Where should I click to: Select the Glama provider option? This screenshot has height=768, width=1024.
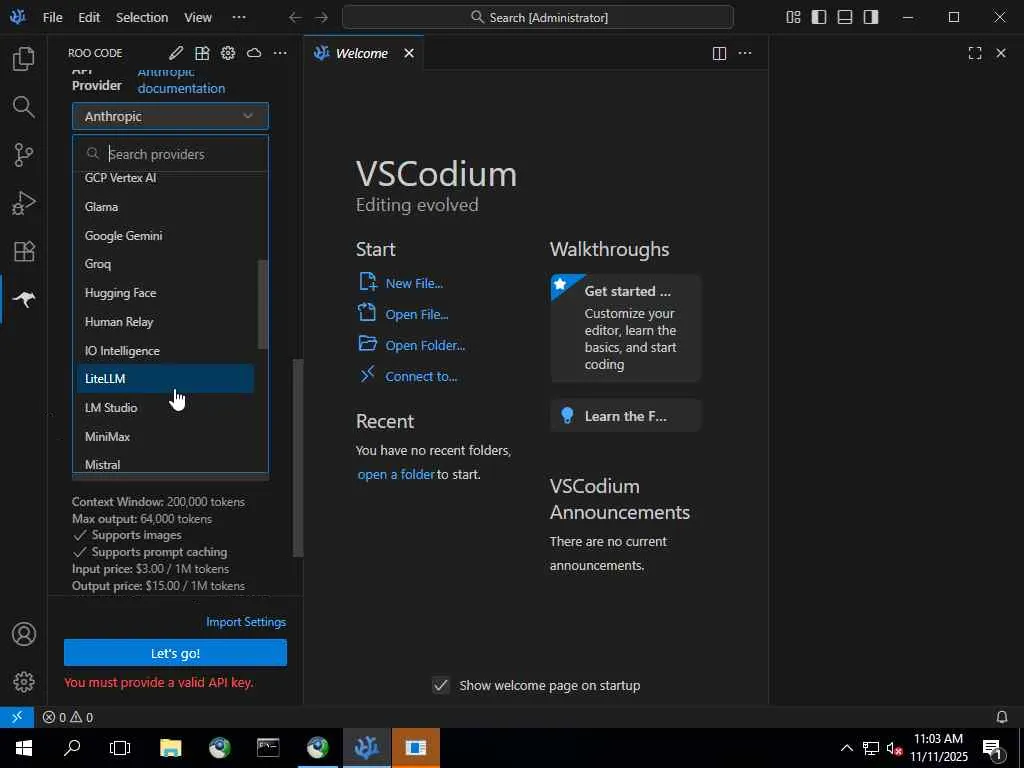(165, 206)
